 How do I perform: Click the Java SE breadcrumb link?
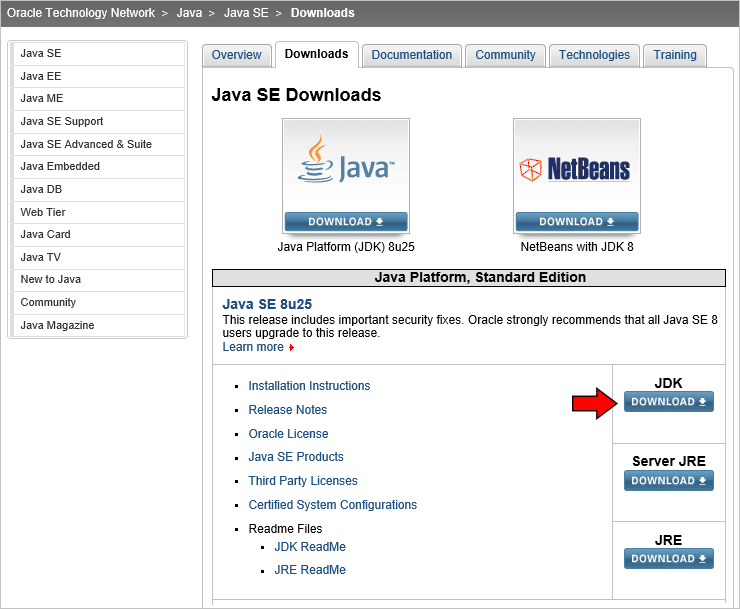pos(246,13)
